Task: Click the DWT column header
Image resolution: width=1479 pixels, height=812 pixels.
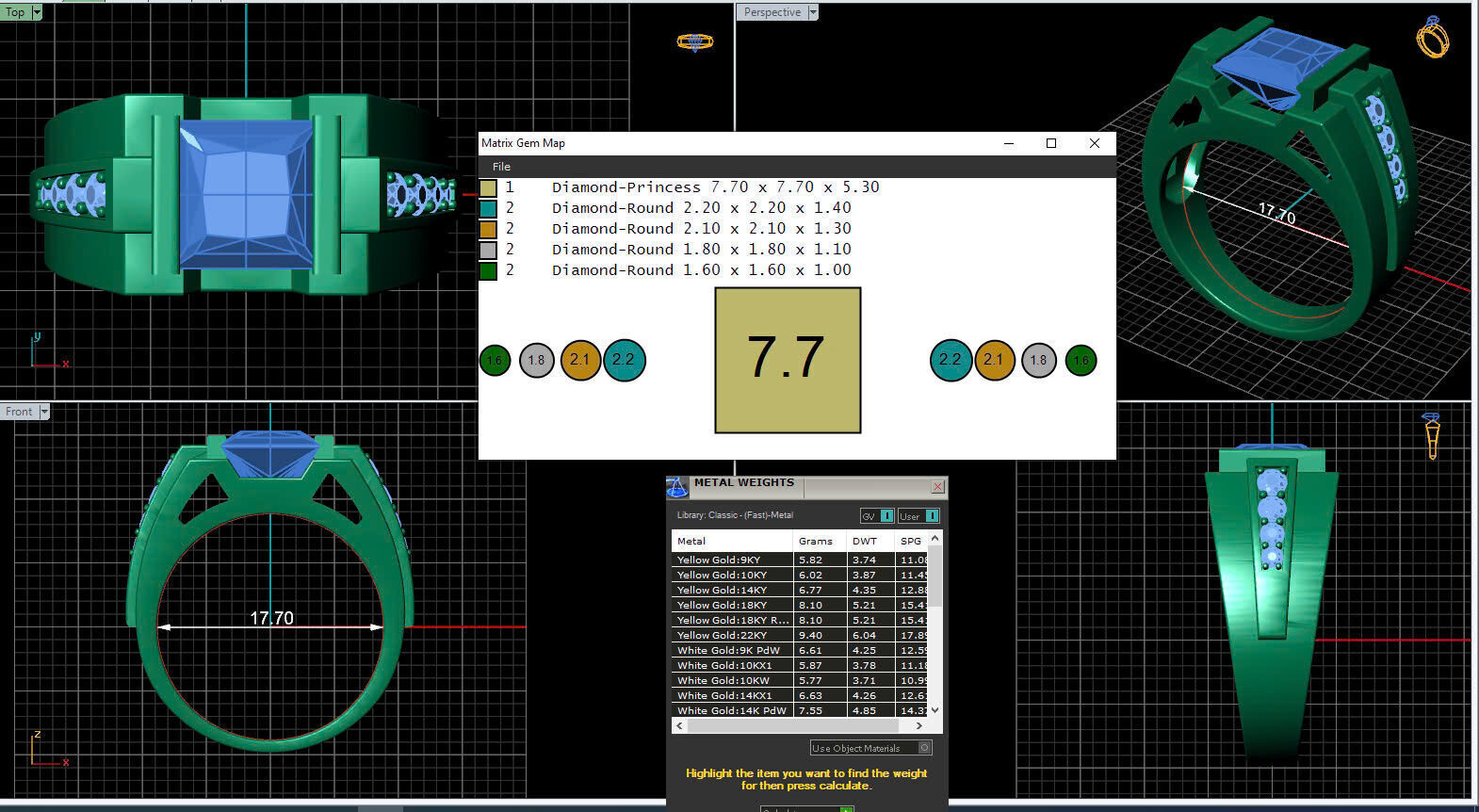Action: pyautogui.click(x=870, y=541)
